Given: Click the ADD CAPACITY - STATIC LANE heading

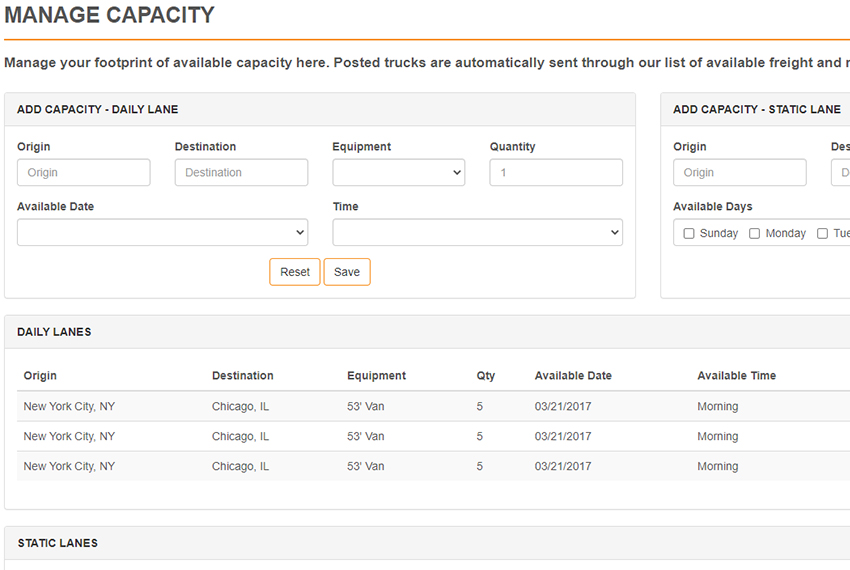Looking at the screenshot, I should (757, 110).
